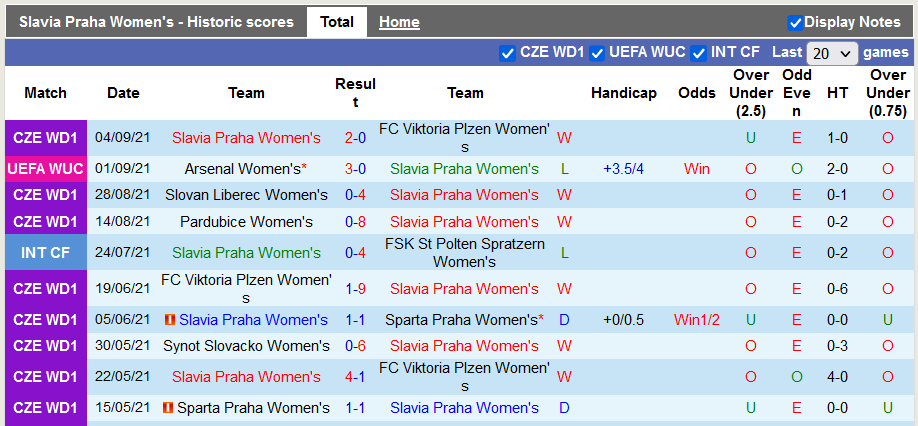918x426 pixels.
Task: Click the INT CF match badge
Action: [x=45, y=253]
